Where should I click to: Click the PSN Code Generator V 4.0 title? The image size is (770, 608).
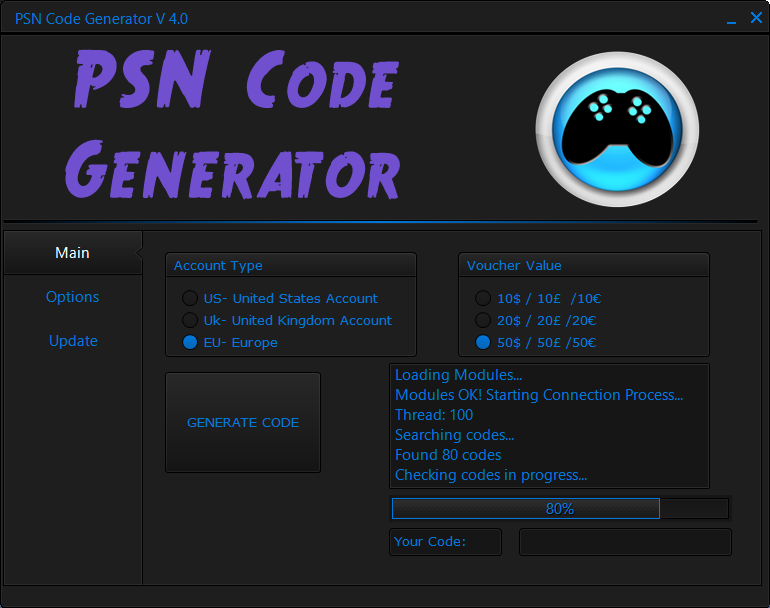[101, 19]
